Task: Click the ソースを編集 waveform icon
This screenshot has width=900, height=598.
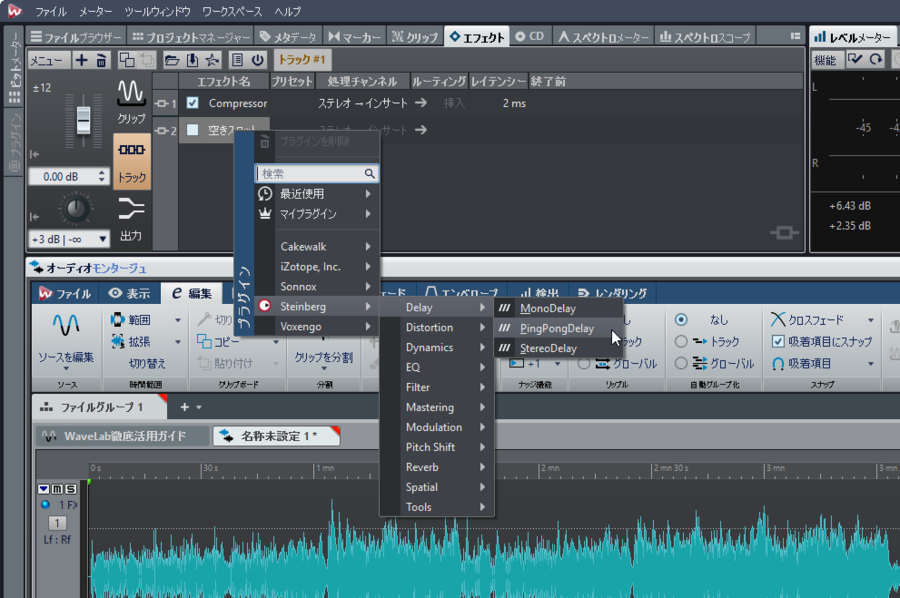Action: click(x=66, y=326)
